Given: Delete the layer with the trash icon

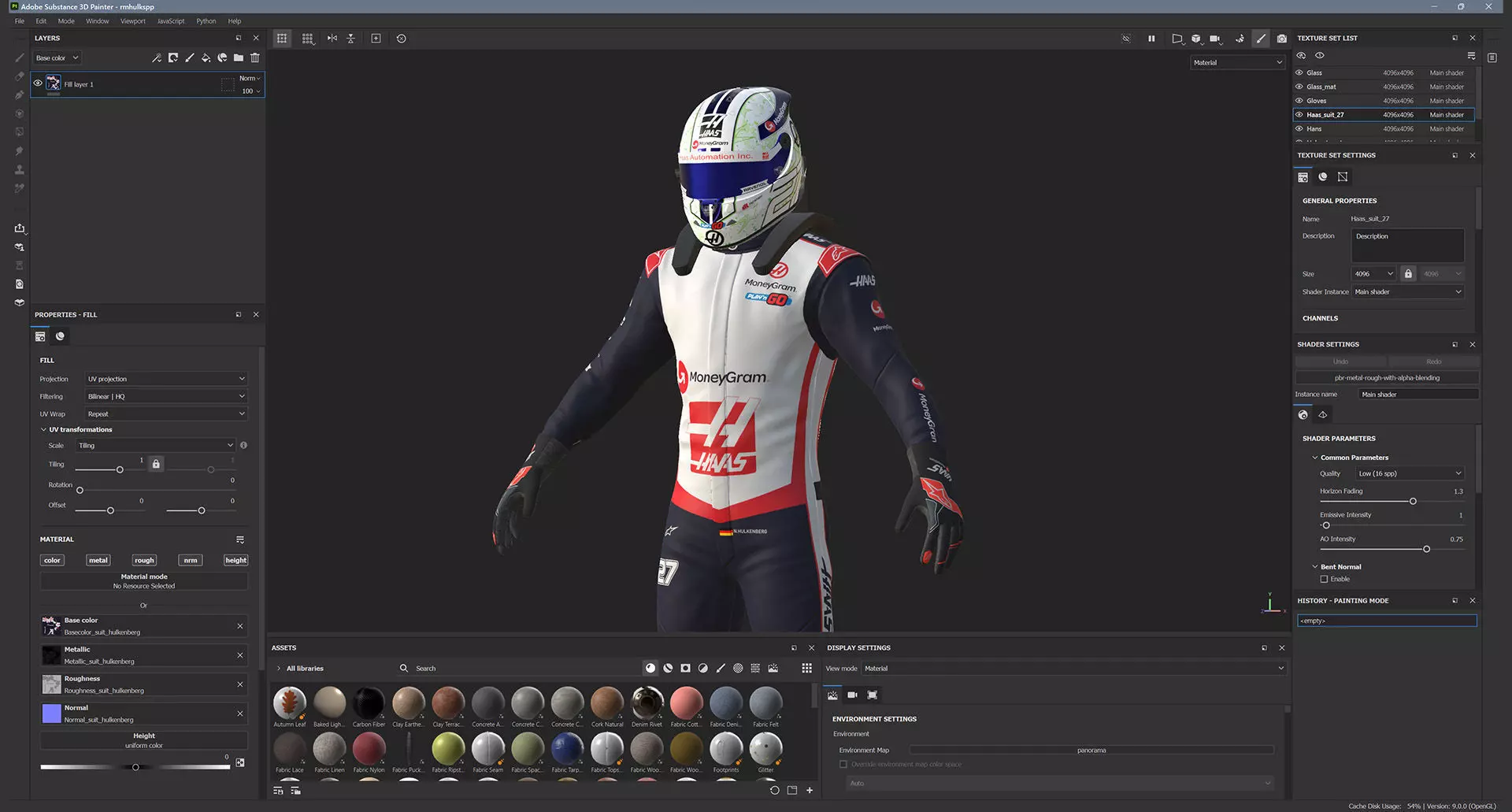Looking at the screenshot, I should [255, 57].
